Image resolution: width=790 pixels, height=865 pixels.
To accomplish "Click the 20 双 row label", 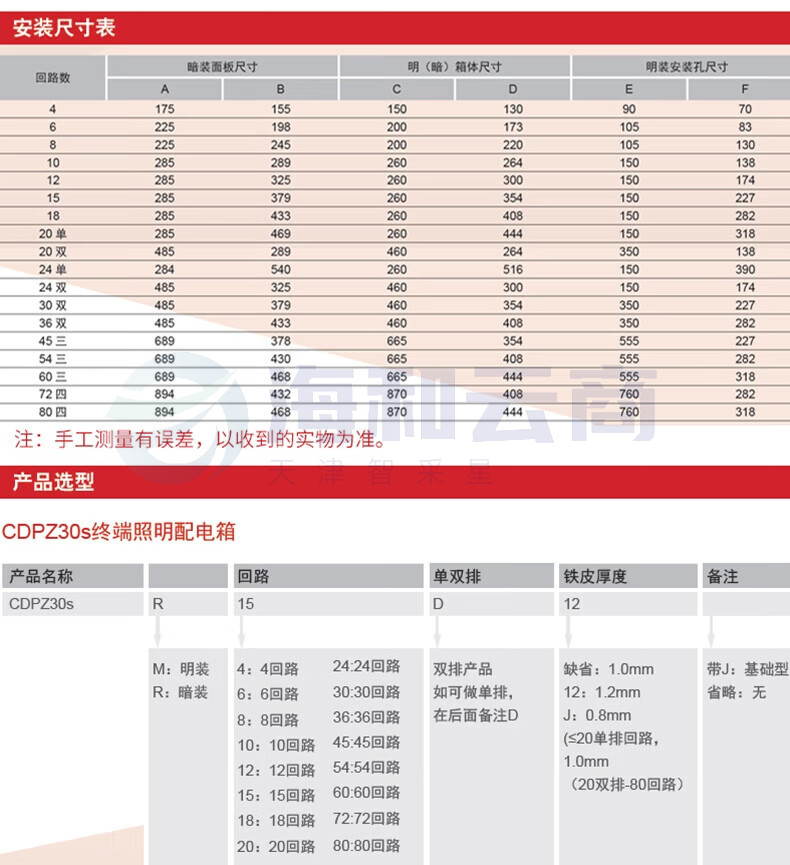I will [52, 252].
